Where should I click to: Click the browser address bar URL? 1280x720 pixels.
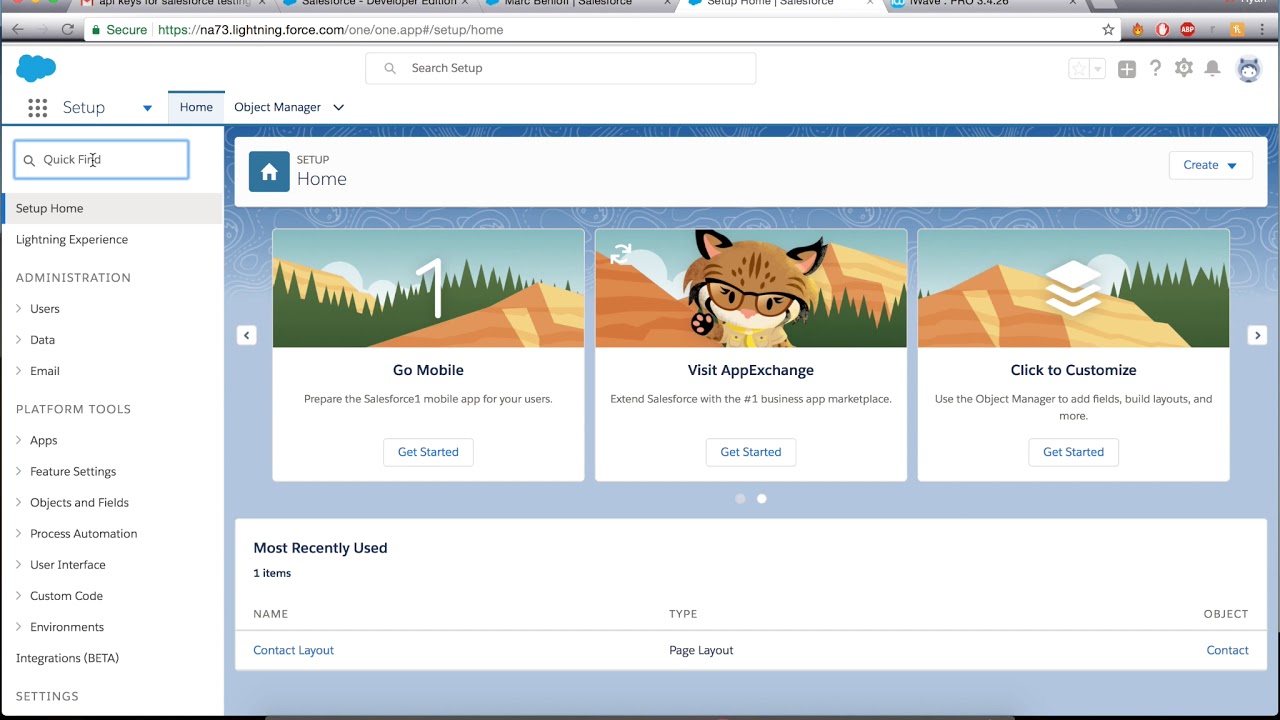click(330, 30)
